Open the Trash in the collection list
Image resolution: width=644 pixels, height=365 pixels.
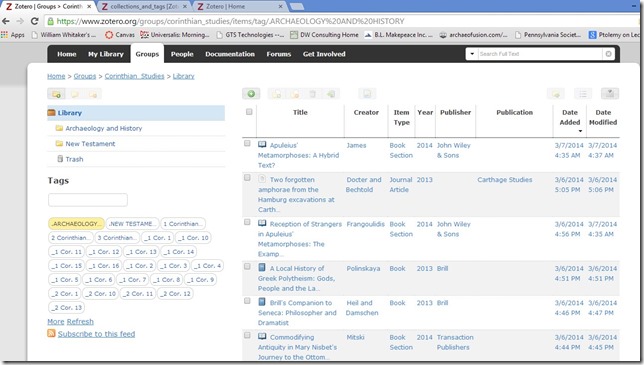(x=74, y=159)
